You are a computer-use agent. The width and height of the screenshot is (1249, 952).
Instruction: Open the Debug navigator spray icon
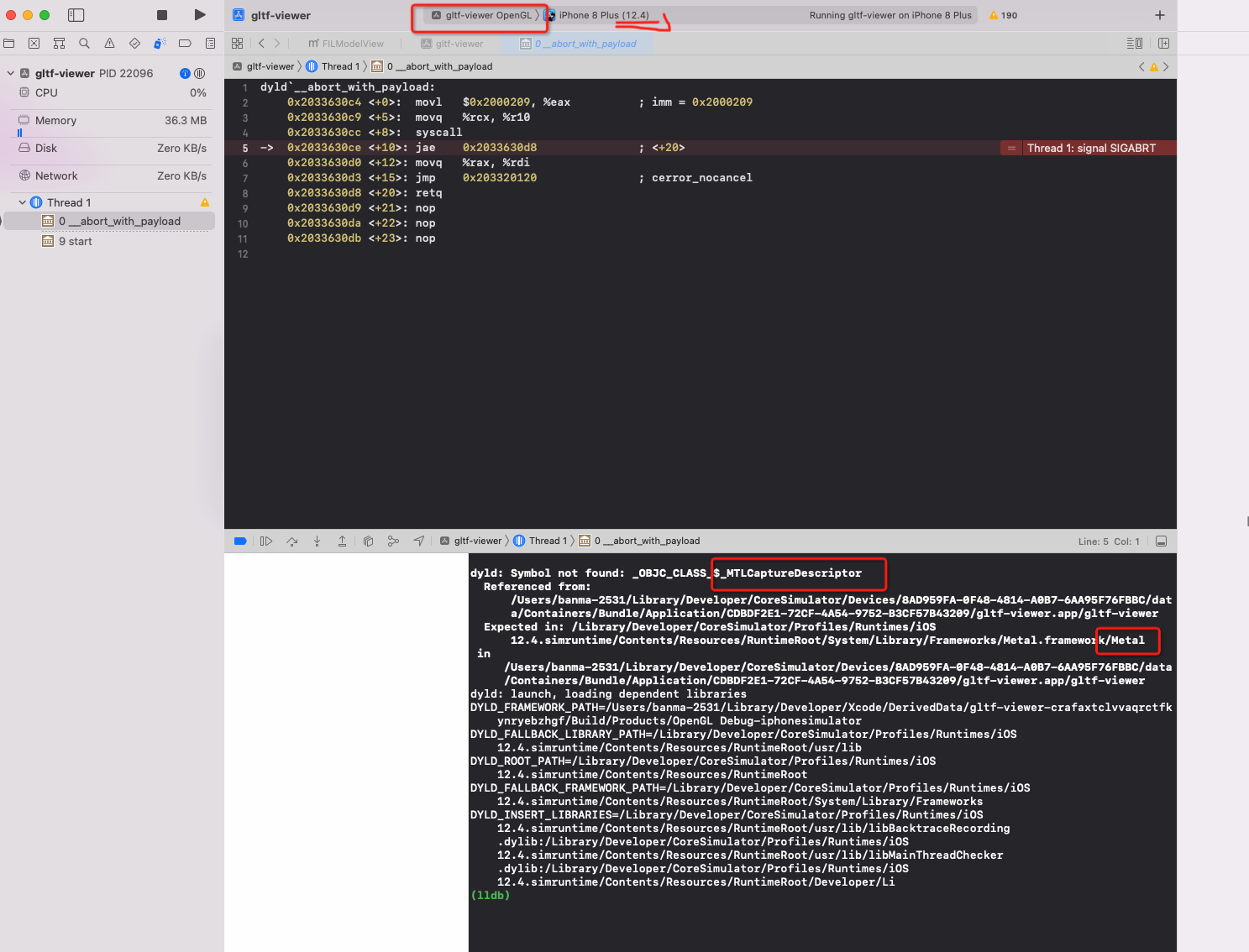coord(160,43)
